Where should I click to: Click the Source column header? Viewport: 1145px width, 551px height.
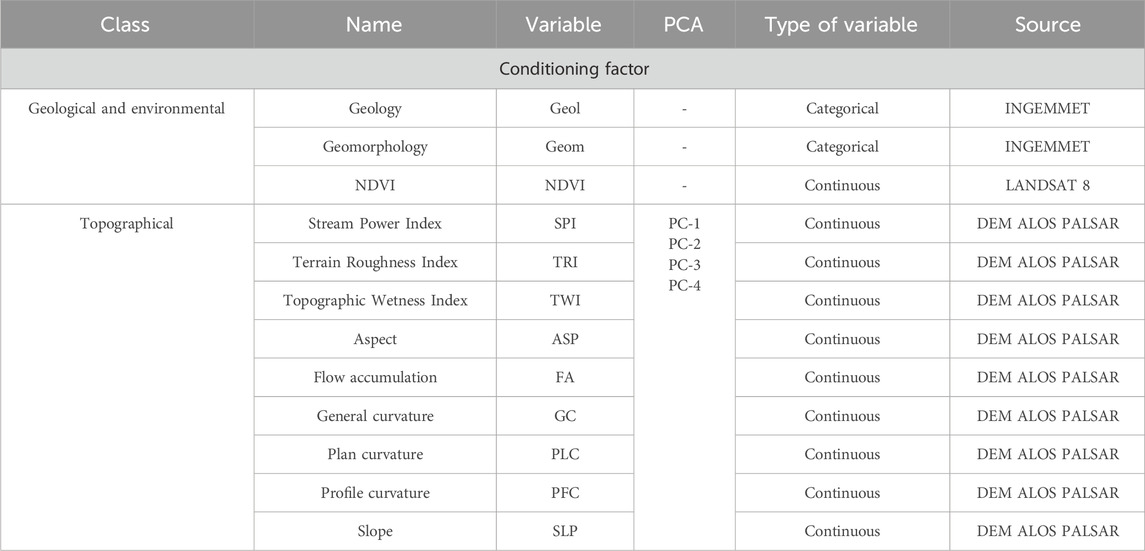click(x=1047, y=25)
